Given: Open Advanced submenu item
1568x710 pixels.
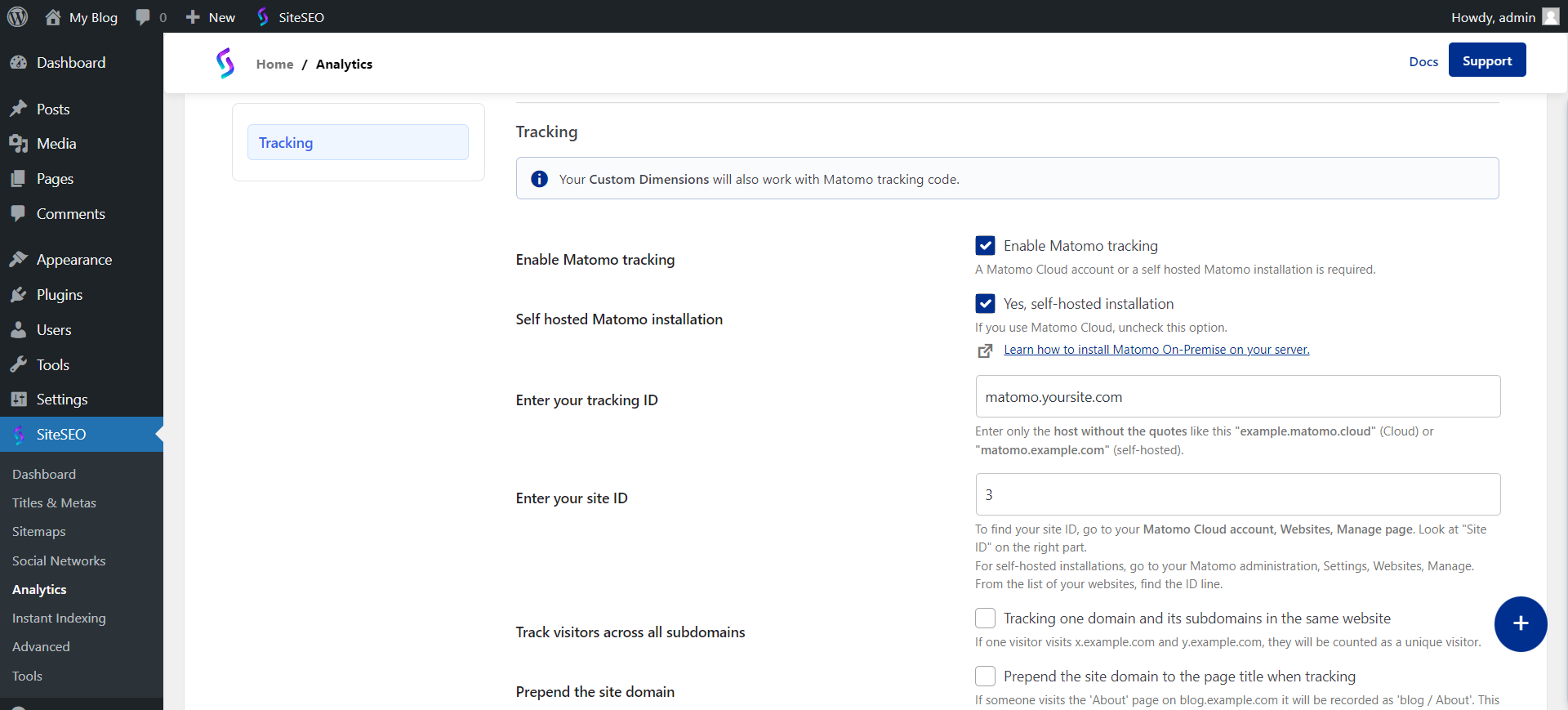Looking at the screenshot, I should [41, 647].
